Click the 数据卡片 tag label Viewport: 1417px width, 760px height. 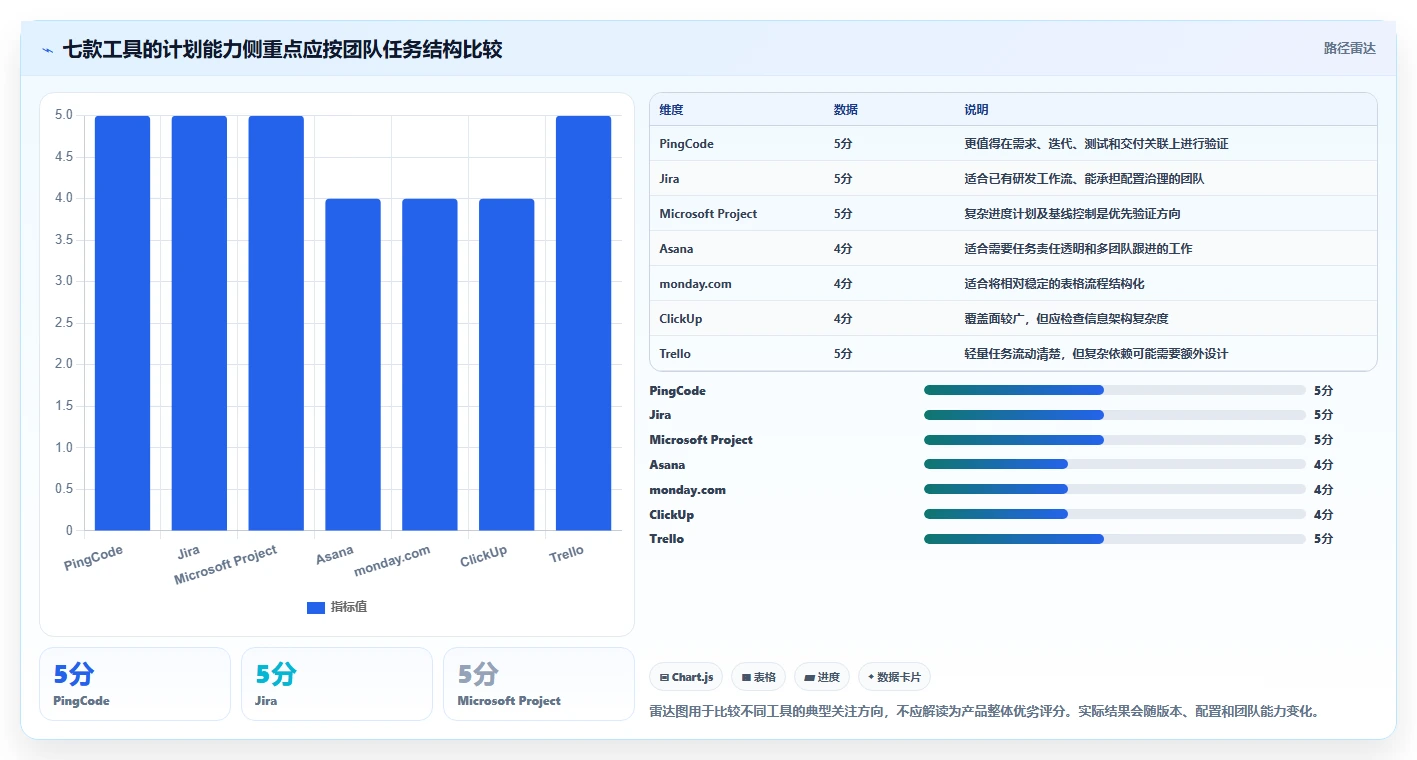click(899, 678)
